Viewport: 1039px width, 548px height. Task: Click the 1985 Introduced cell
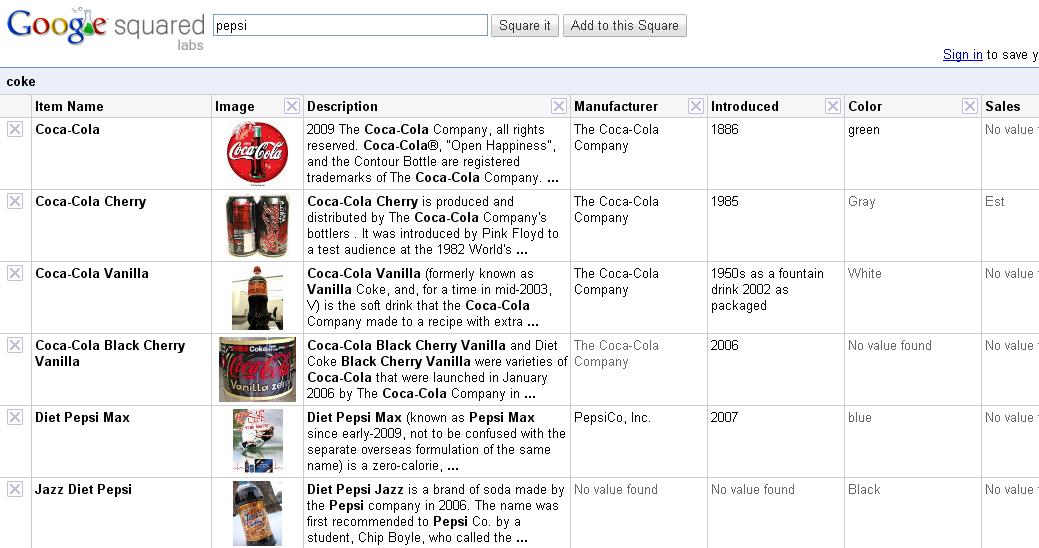[x=724, y=201]
